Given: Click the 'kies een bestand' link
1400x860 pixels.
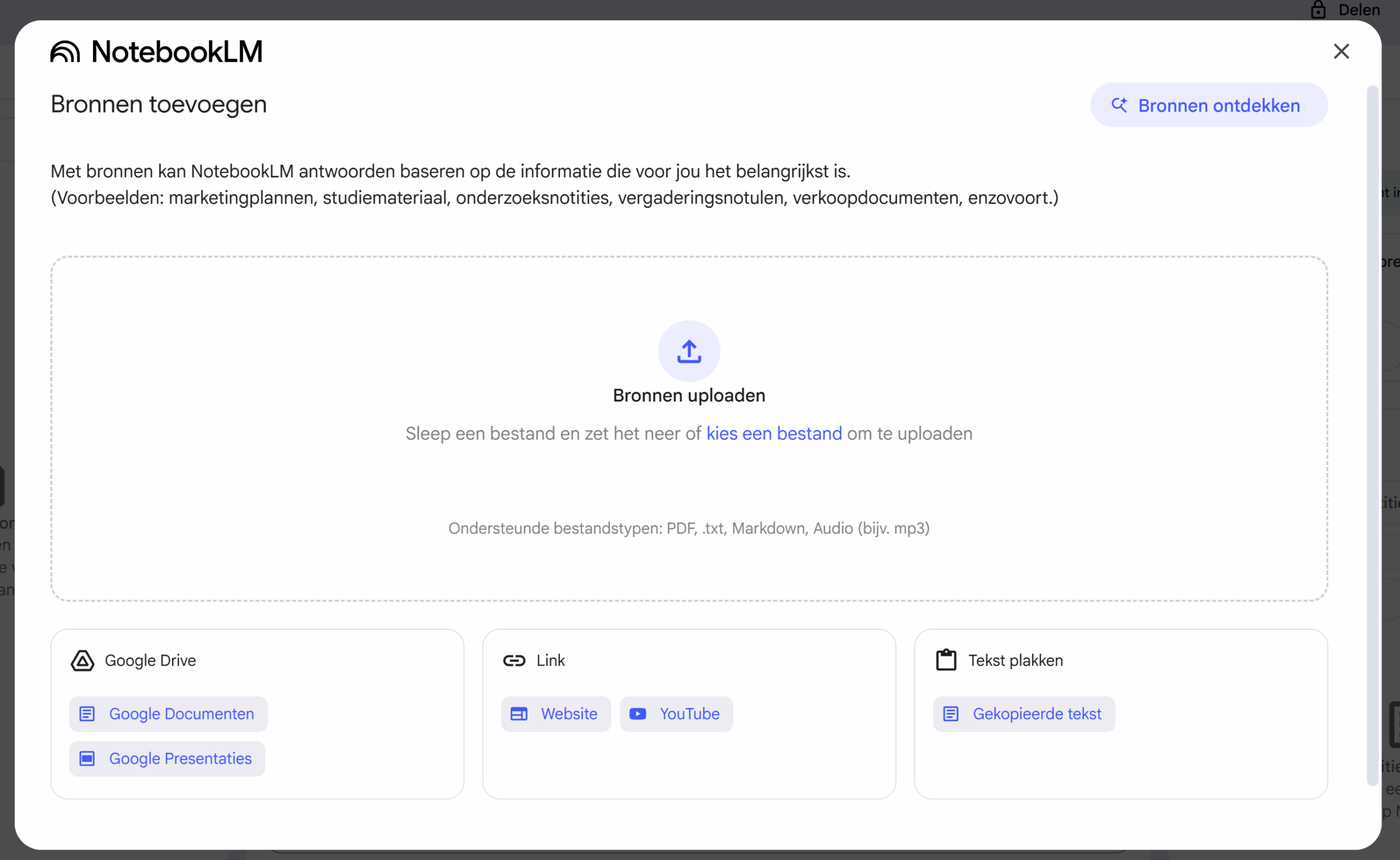Looking at the screenshot, I should (x=774, y=433).
